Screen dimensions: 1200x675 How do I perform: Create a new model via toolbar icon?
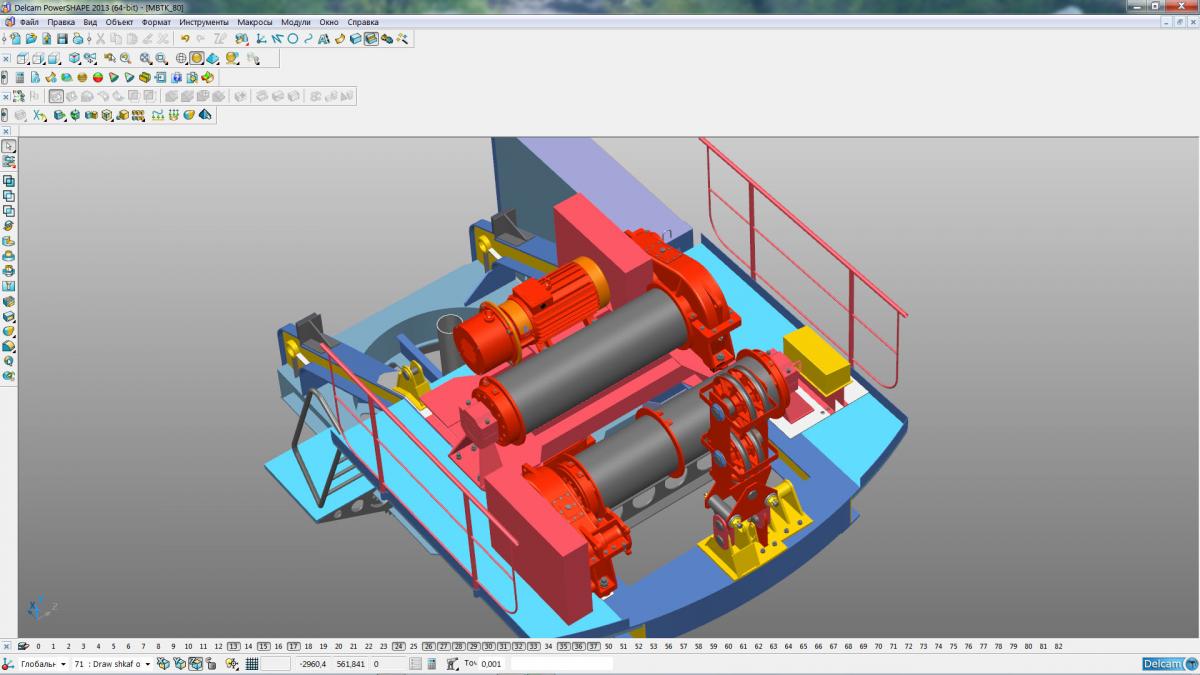16,39
